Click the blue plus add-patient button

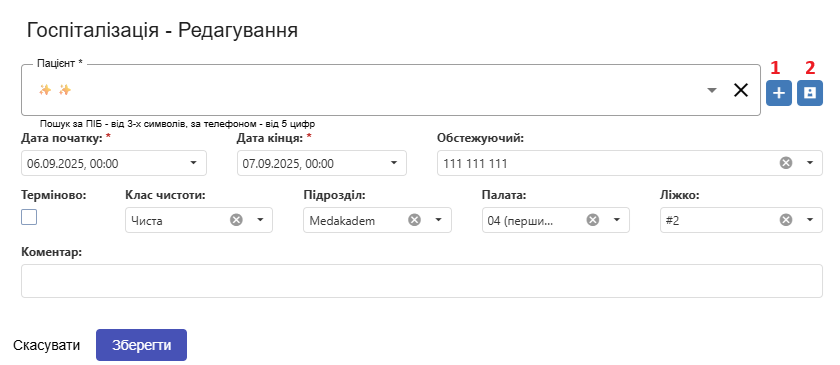(x=778, y=93)
